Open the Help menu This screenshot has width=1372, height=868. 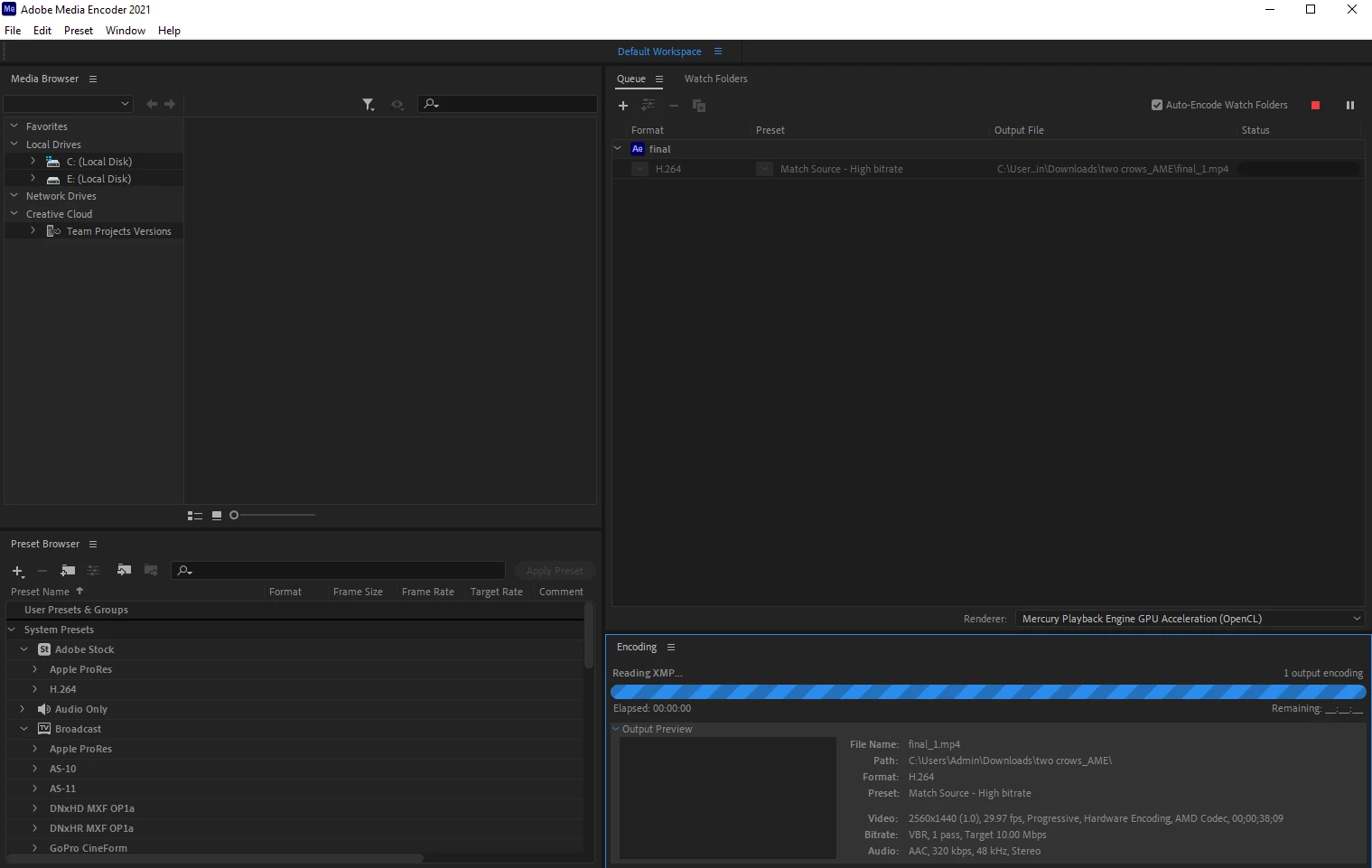pos(170,31)
